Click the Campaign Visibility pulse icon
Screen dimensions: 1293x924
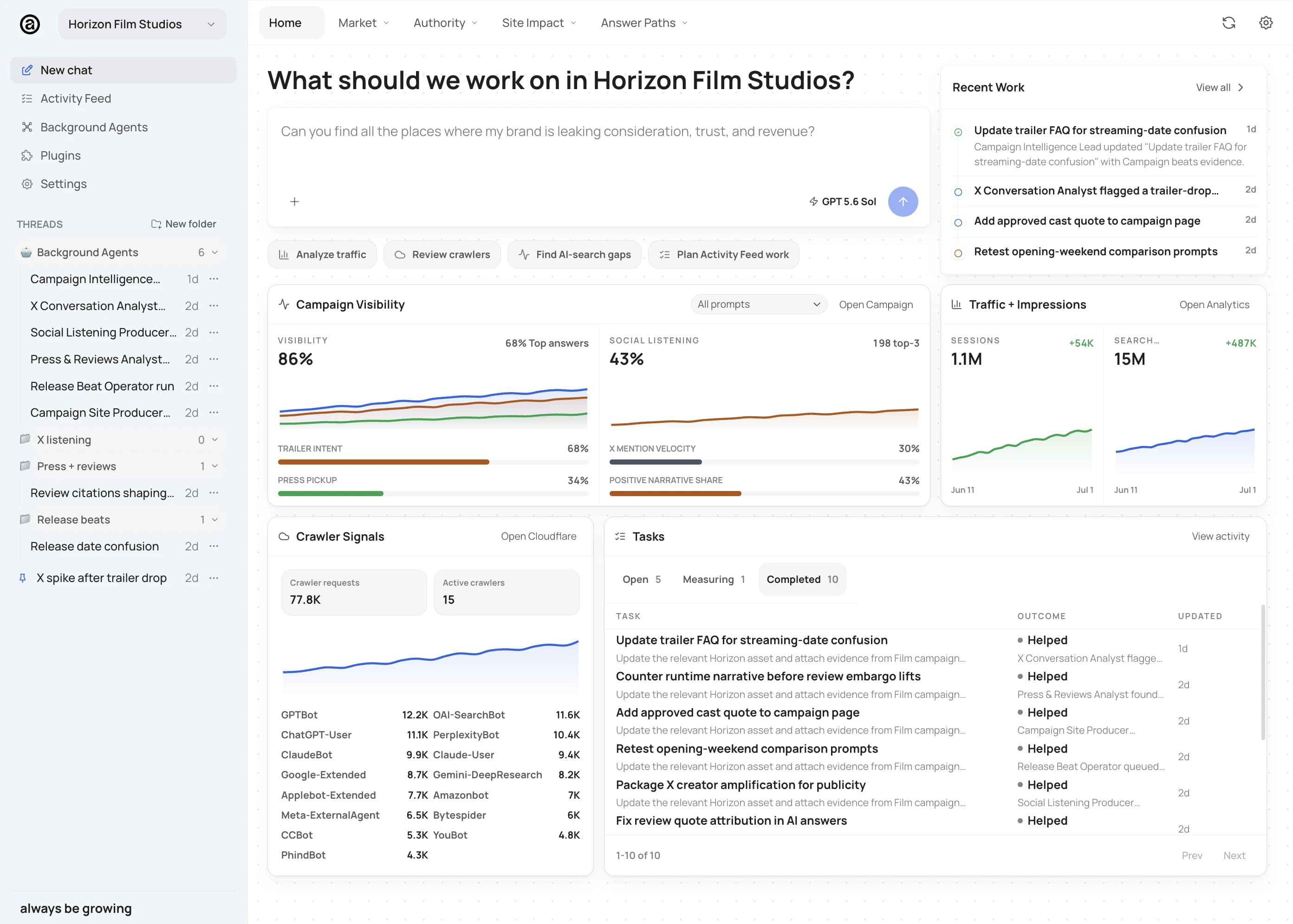(x=283, y=304)
